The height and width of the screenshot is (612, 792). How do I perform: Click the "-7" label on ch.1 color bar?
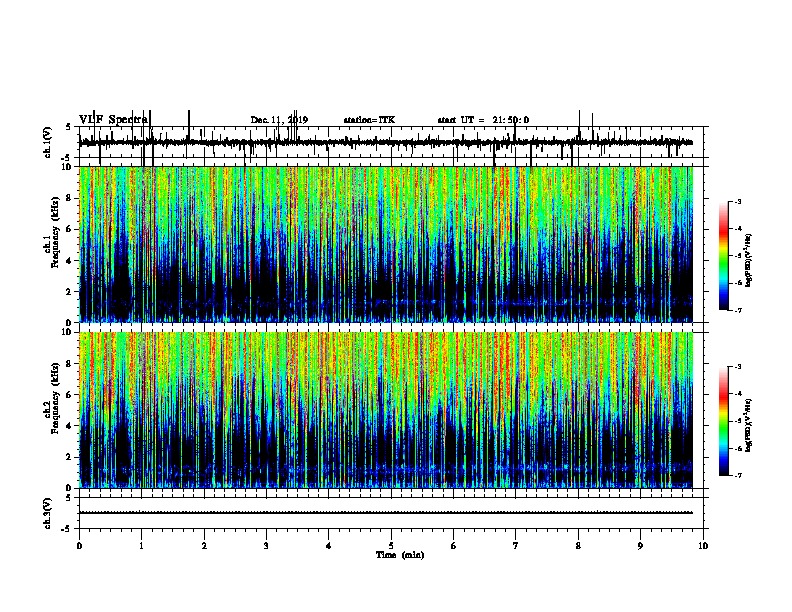[x=738, y=310]
